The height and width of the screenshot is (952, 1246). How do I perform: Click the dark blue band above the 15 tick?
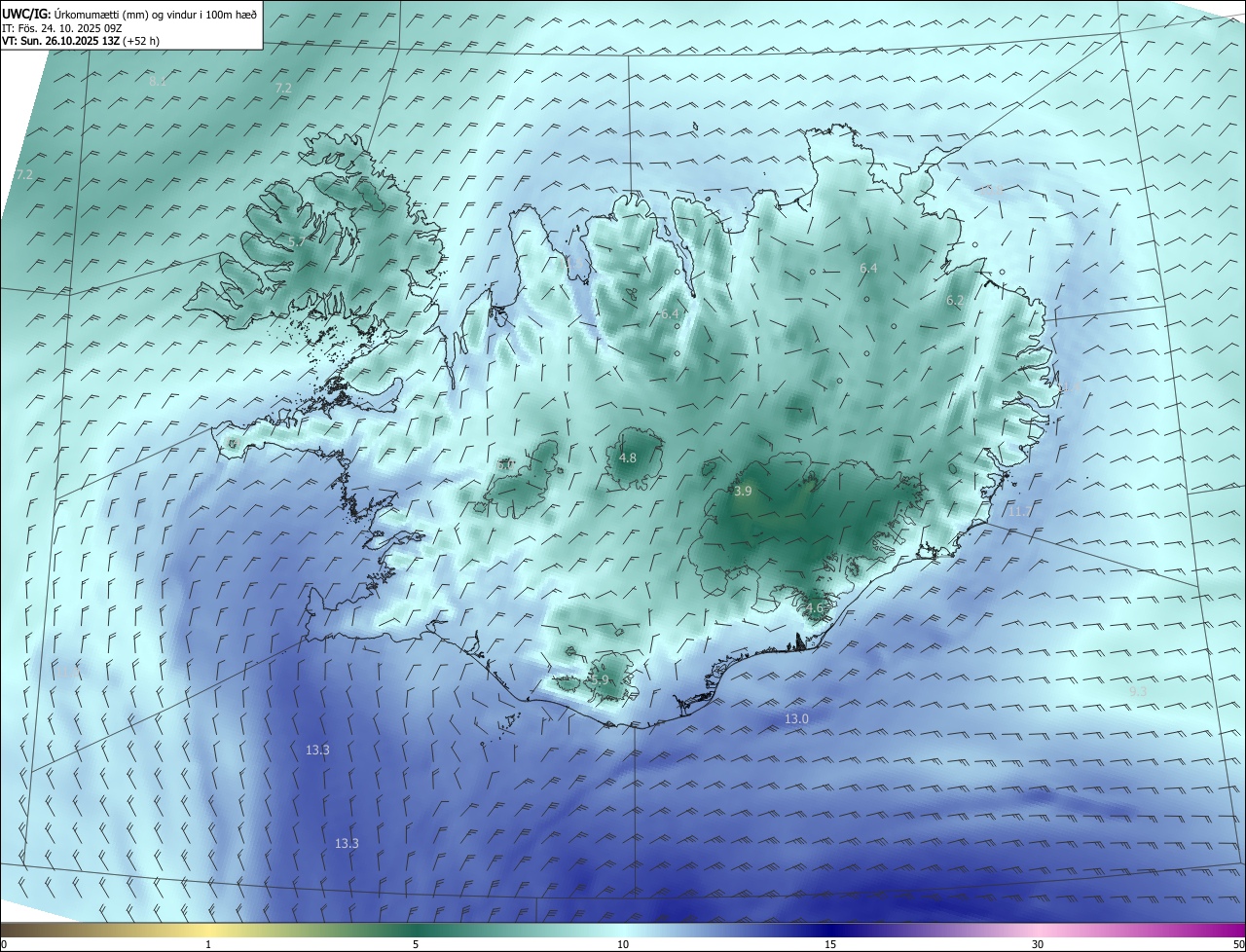pos(830,930)
